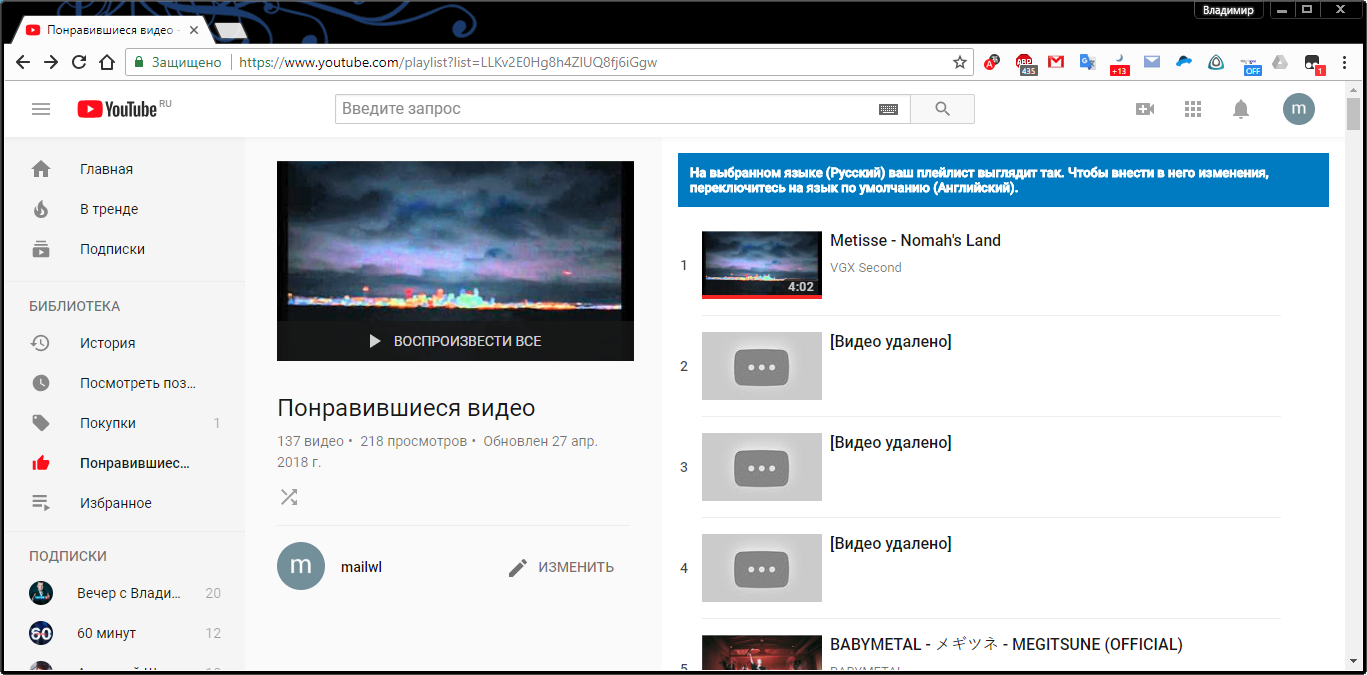This screenshot has width=1367, height=675.
Task: Click the ИЗМЕНИТЬ edit button
Action: [561, 567]
